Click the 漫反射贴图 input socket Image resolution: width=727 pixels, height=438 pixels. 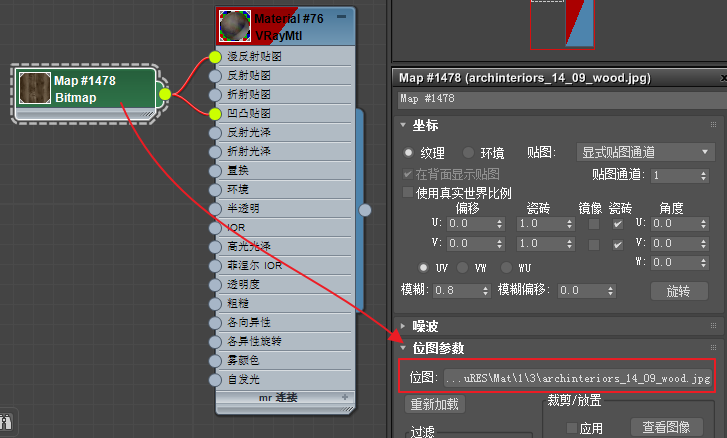click(x=214, y=57)
